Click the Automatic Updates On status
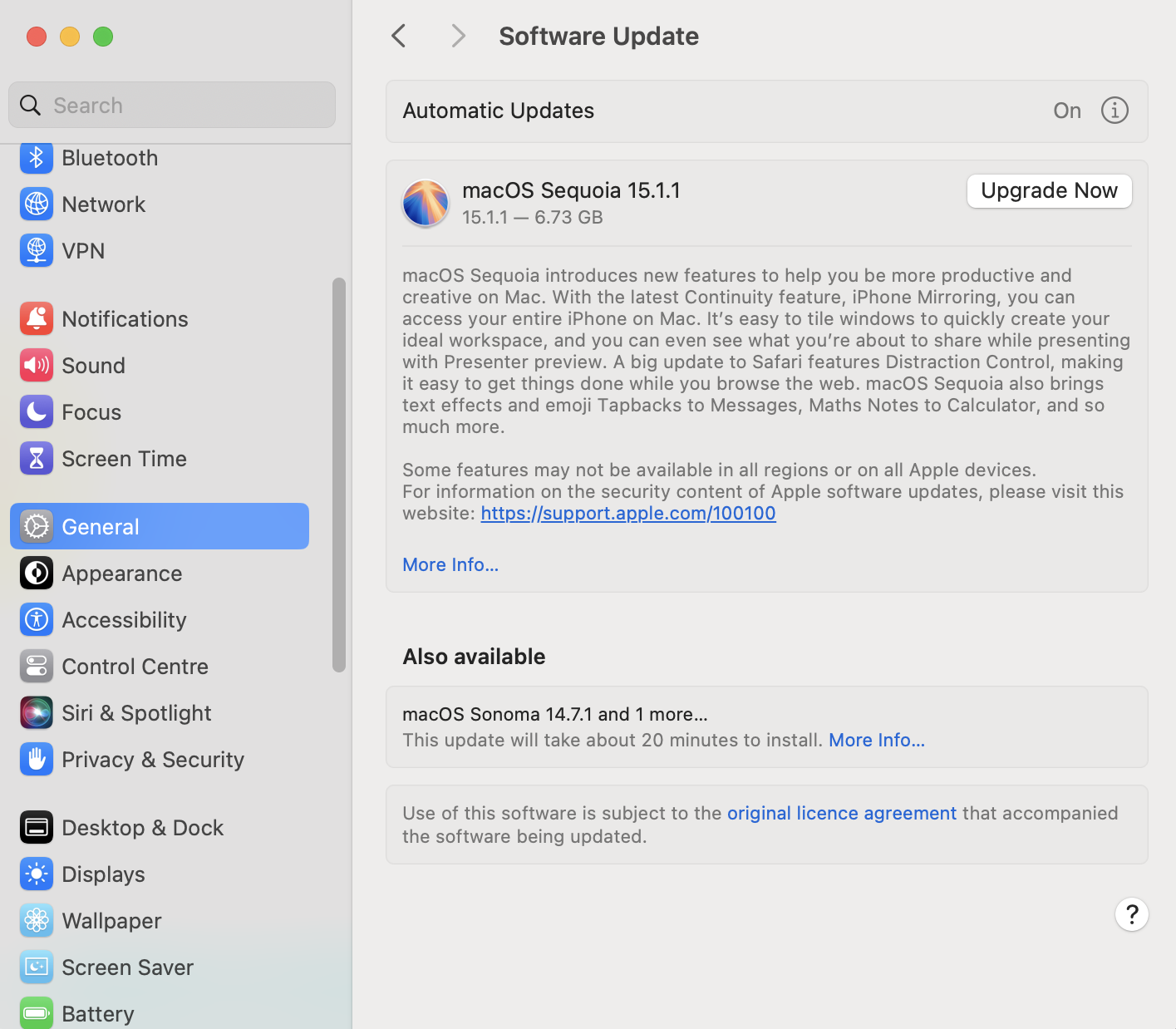The image size is (1176, 1029). click(1067, 111)
